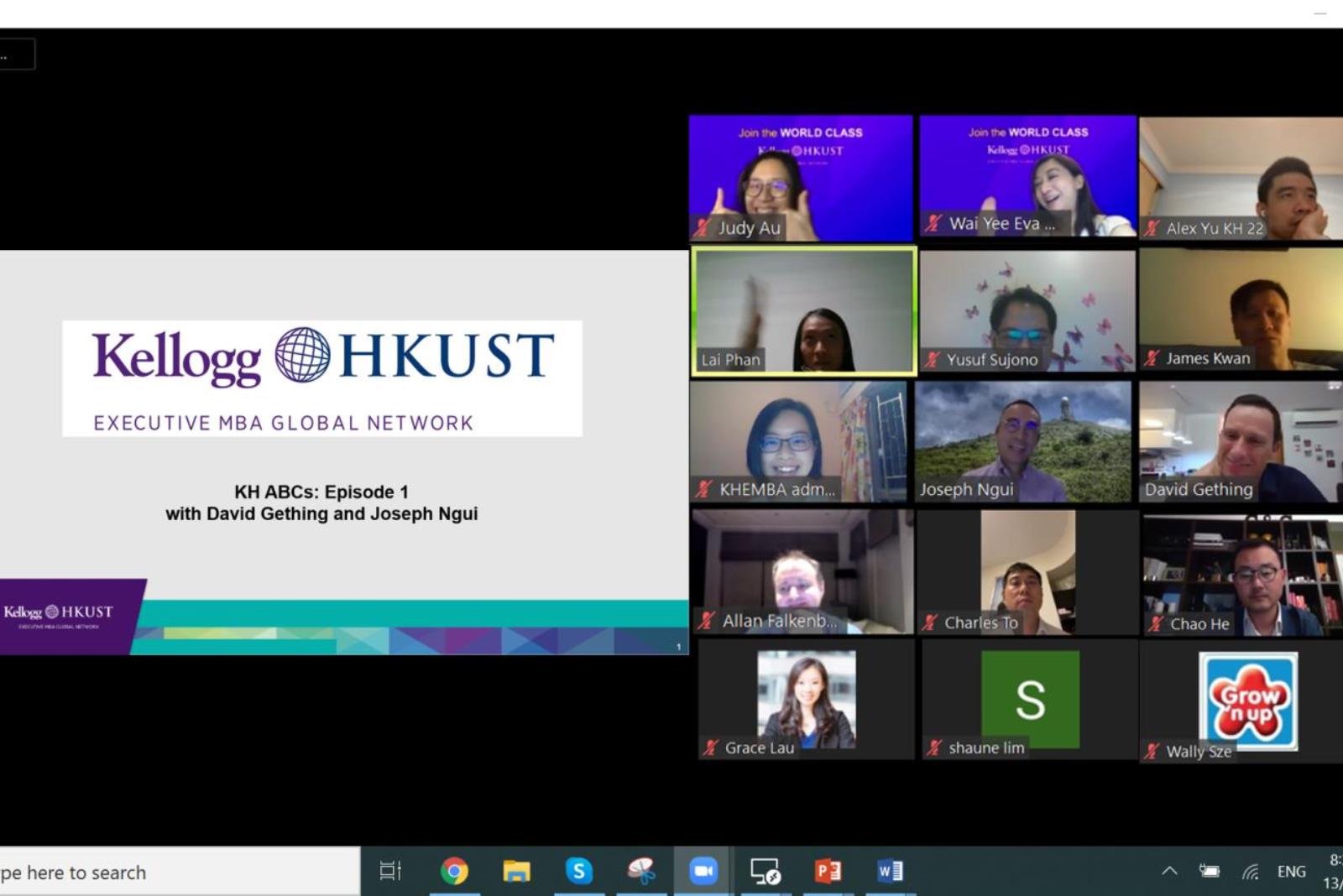Click muted mic icon on shaune lim
The width and height of the screenshot is (1343, 896).
[x=934, y=748]
